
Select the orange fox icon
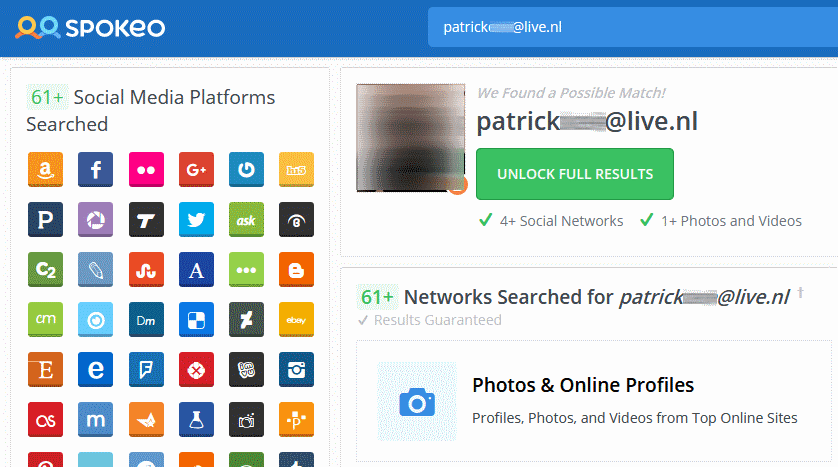pyautogui.click(x=146, y=419)
